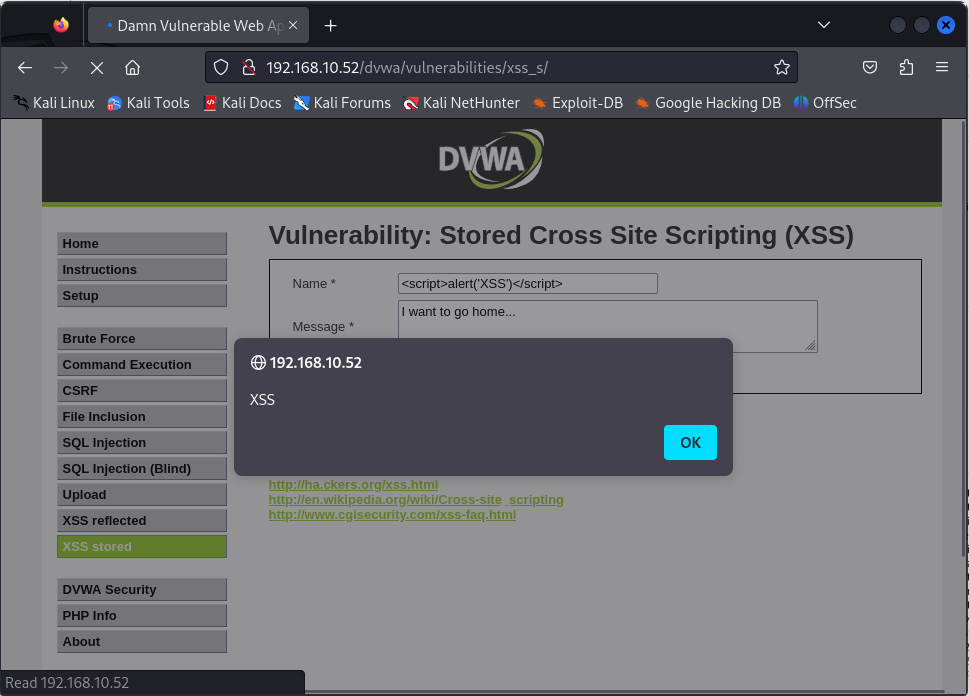Image resolution: width=969 pixels, height=696 pixels.
Task: Open a new tab with plus button
Action: point(331,25)
